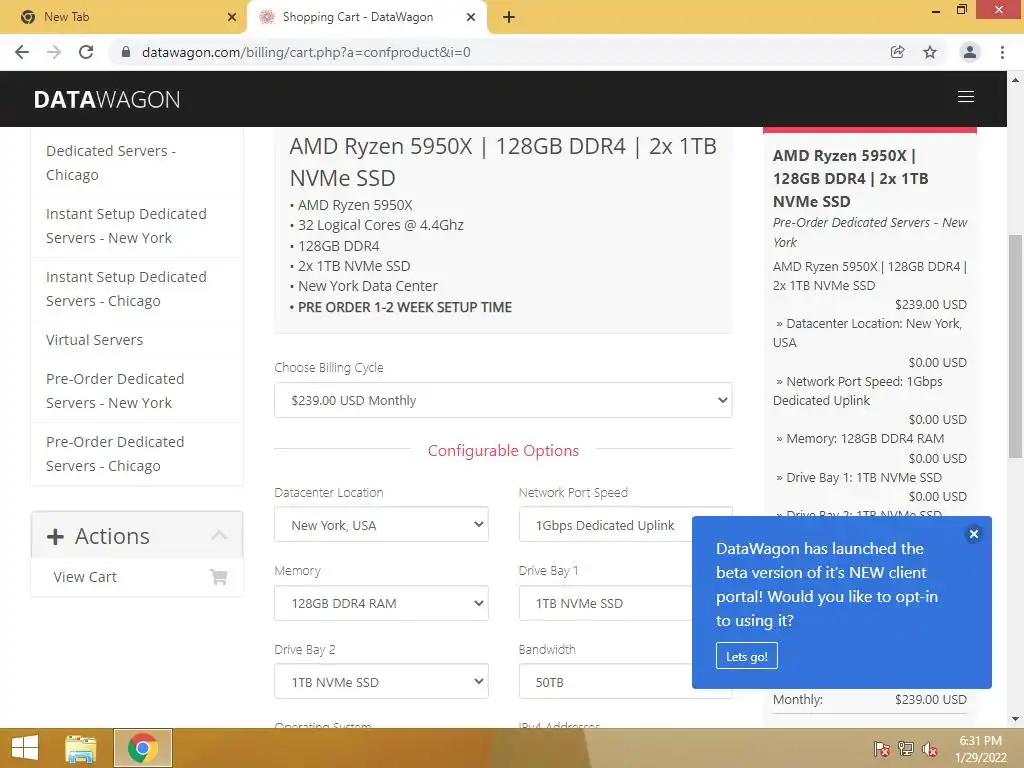This screenshot has width=1024, height=768.
Task: Click the page vertical scrollbar thumb
Action: [x=1015, y=346]
